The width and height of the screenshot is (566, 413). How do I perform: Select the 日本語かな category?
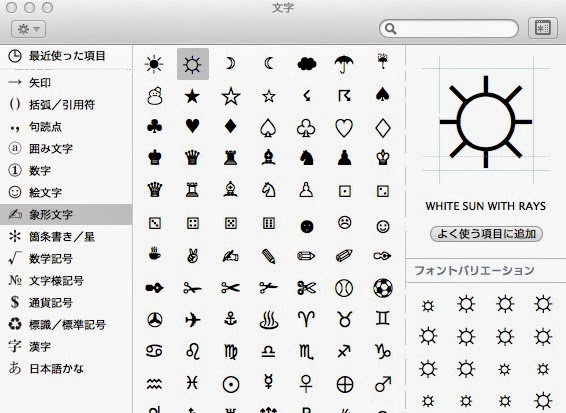(66, 369)
